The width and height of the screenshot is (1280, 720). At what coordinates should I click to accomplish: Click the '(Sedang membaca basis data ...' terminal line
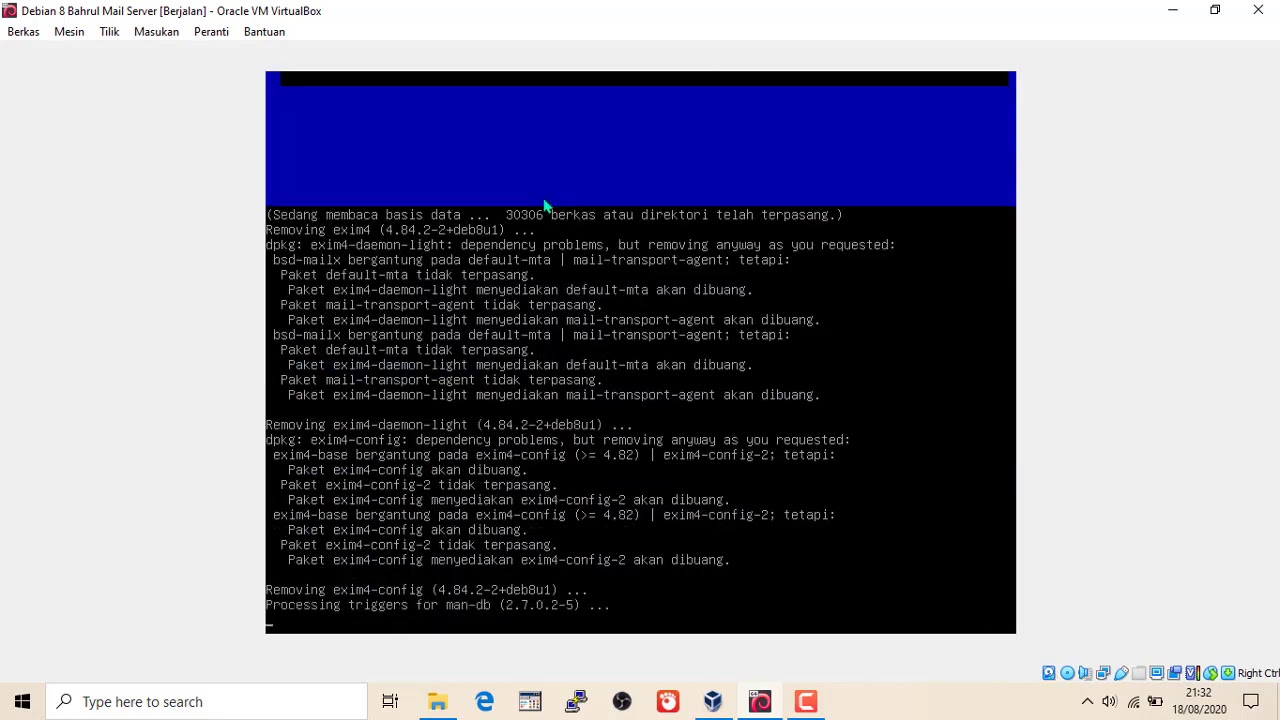coord(554,215)
